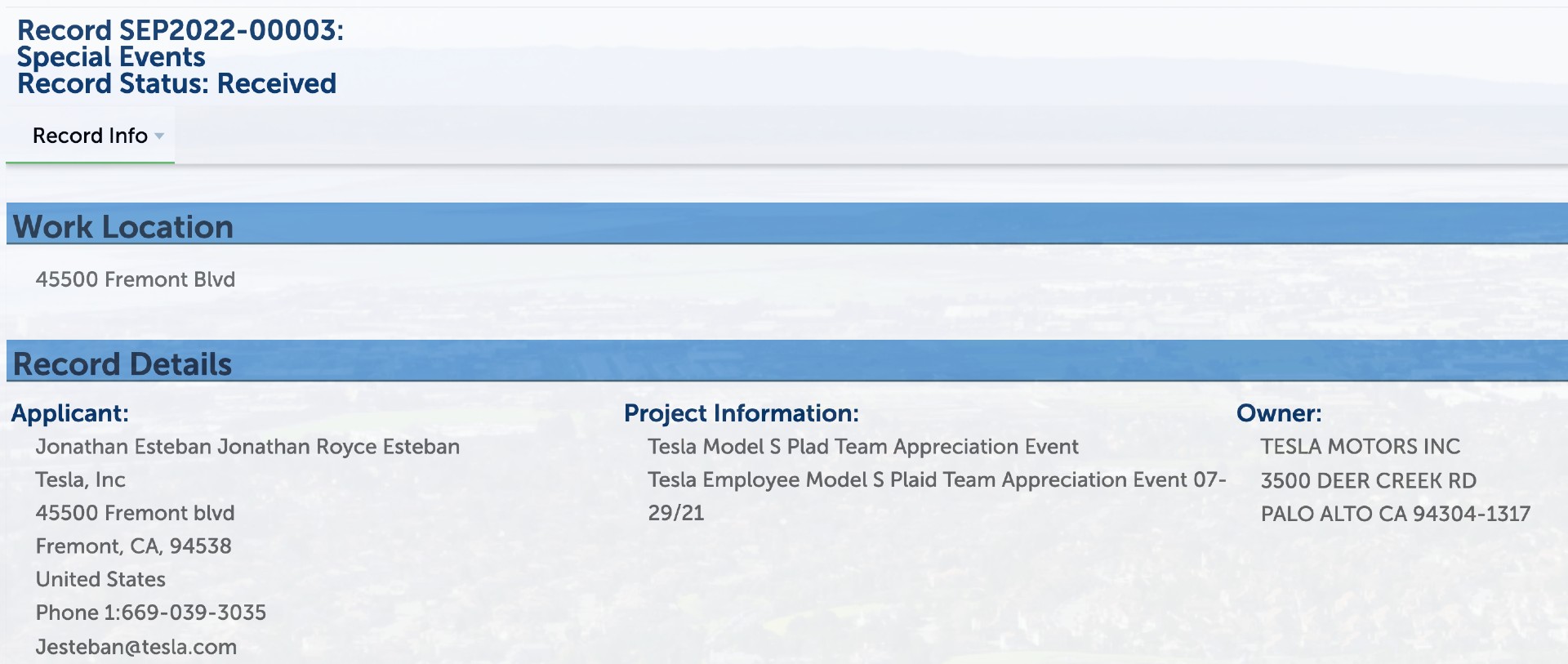1568x664 pixels.
Task: Select the 45500 Fremont Blvd work address
Action: point(136,279)
